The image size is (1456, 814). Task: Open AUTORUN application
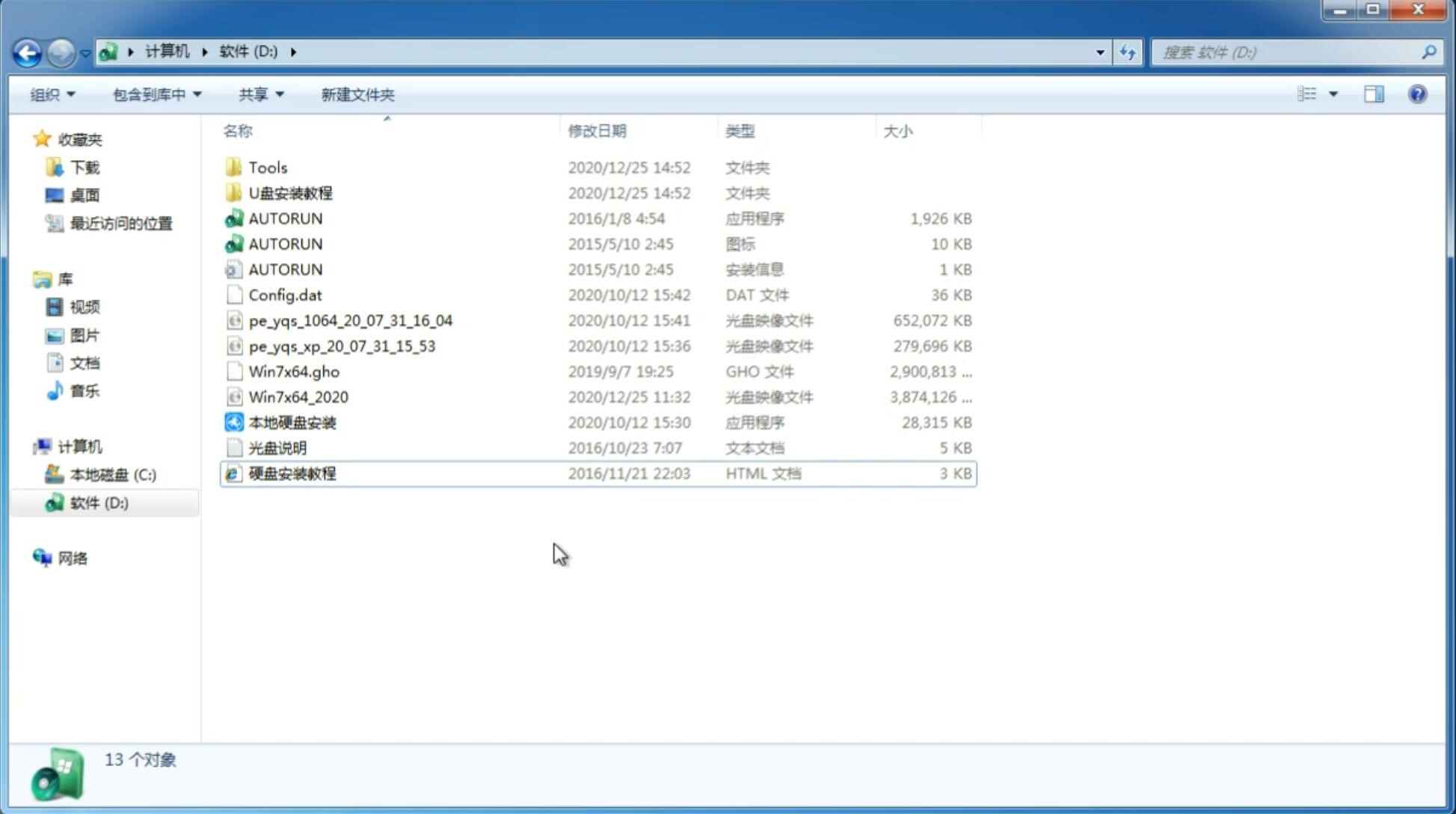tap(285, 218)
